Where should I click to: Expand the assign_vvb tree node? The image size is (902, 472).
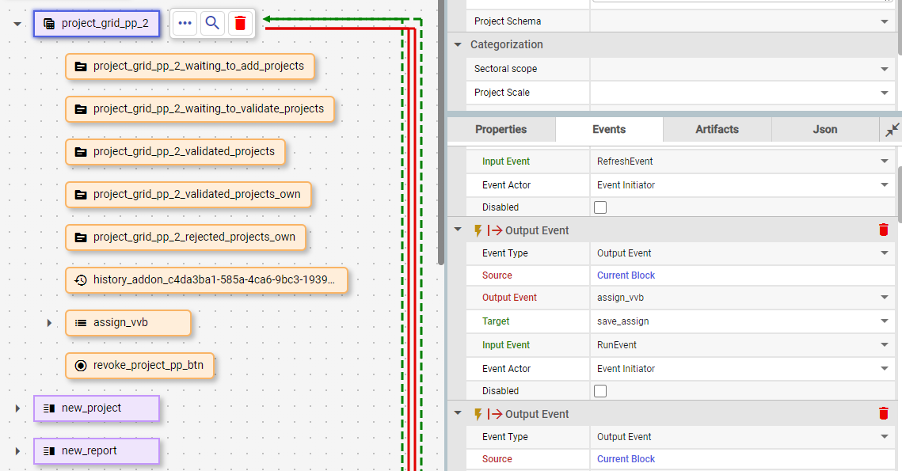(49, 323)
